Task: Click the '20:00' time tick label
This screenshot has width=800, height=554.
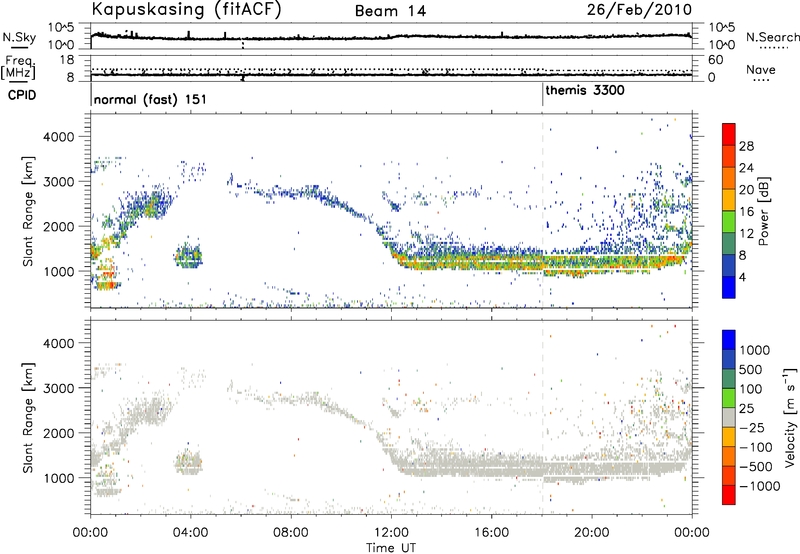Action: pos(592,533)
